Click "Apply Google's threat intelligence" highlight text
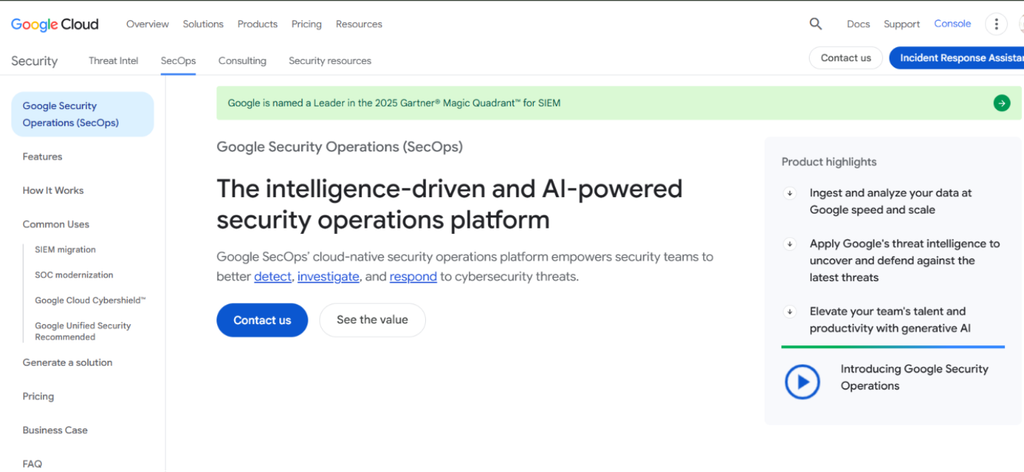This screenshot has height=472, width=1024. (904, 260)
